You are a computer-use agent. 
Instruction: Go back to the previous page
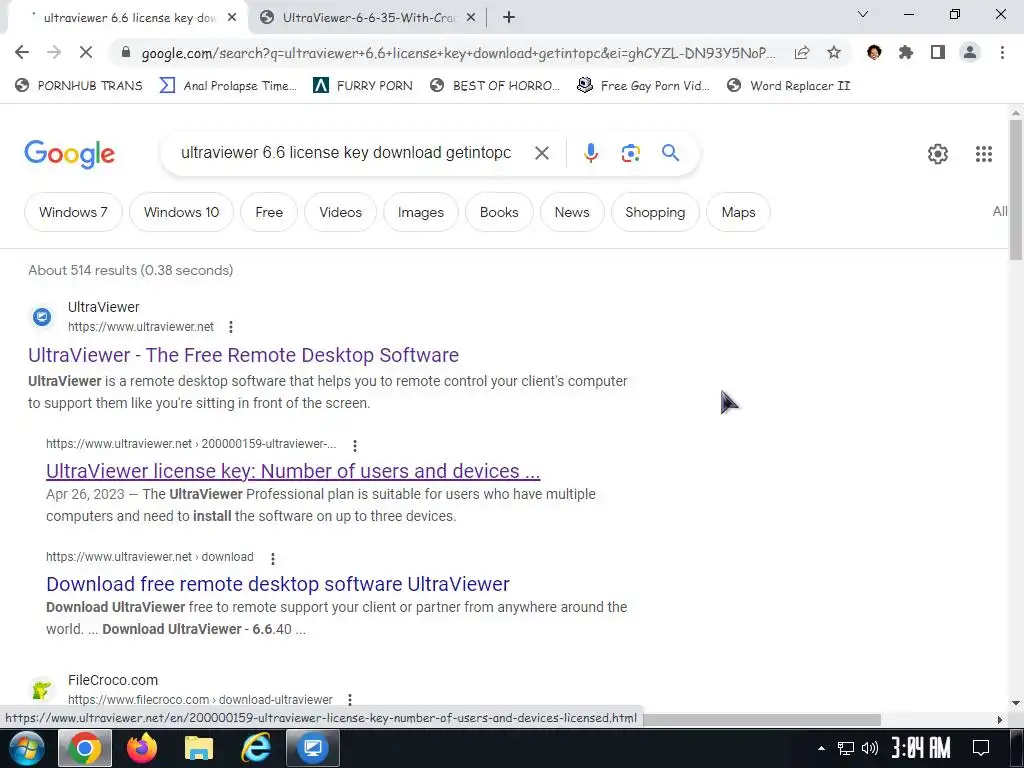point(22,52)
